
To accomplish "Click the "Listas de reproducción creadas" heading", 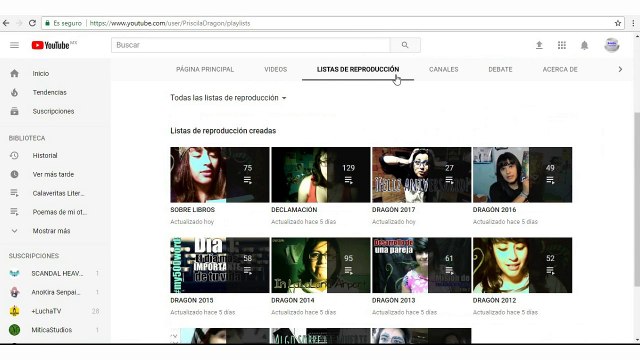I will pyautogui.click(x=223, y=131).
